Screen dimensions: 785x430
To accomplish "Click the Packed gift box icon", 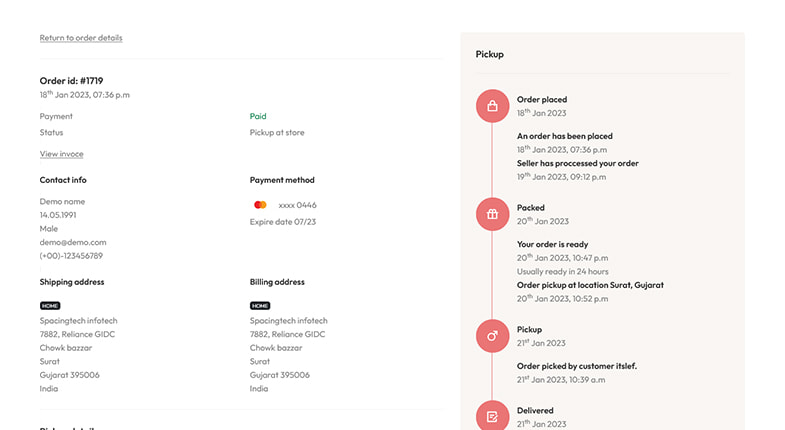I will click(492, 214).
